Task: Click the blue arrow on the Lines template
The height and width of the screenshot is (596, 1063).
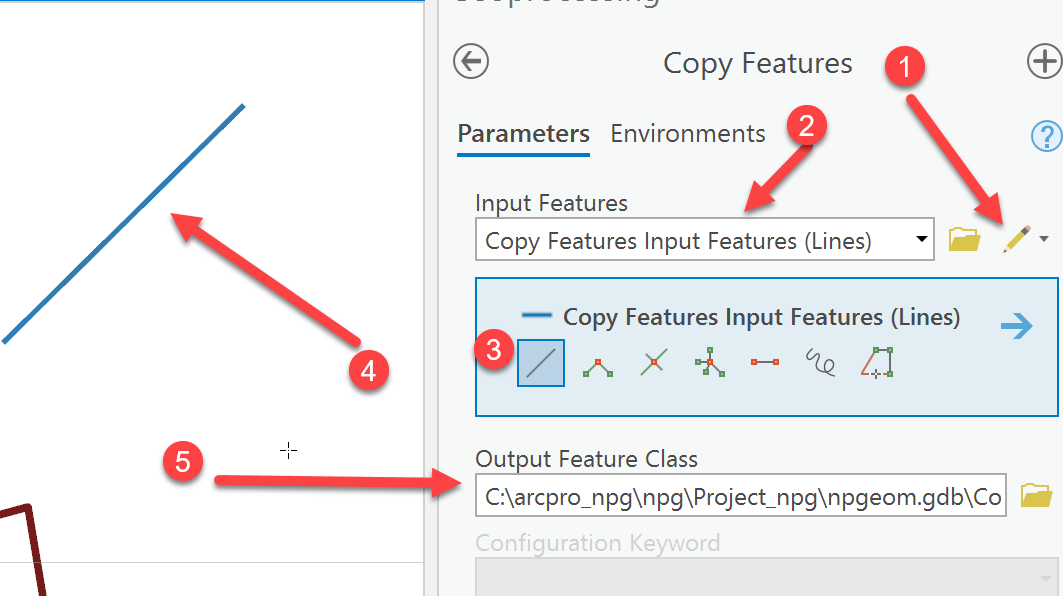Action: (x=1016, y=326)
